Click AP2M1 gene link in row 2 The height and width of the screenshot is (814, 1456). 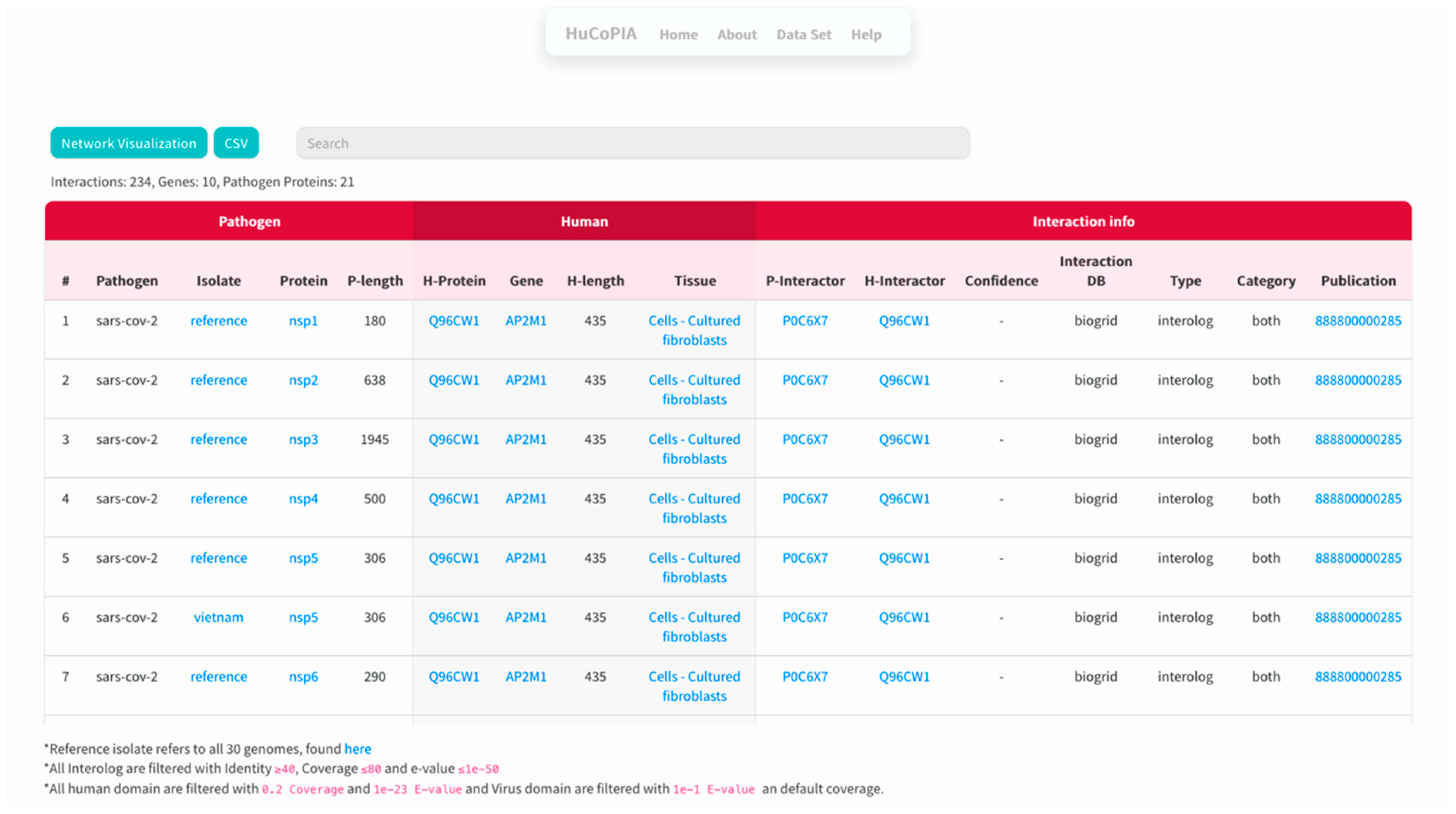tap(526, 380)
